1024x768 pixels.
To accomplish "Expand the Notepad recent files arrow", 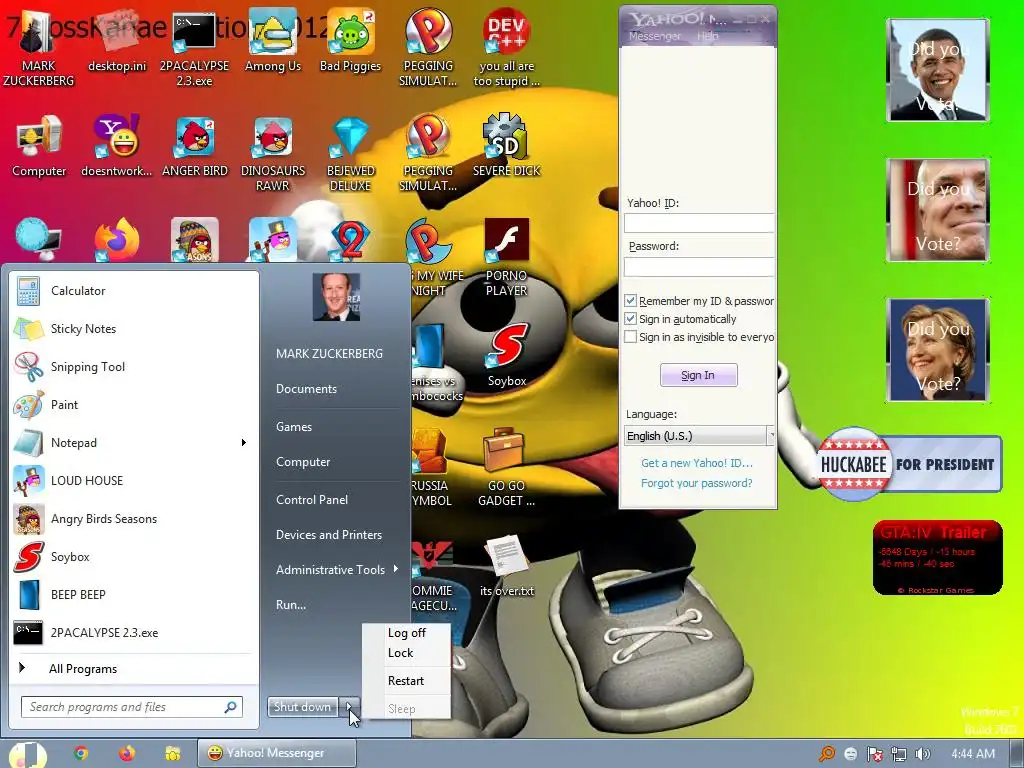I will coord(244,443).
